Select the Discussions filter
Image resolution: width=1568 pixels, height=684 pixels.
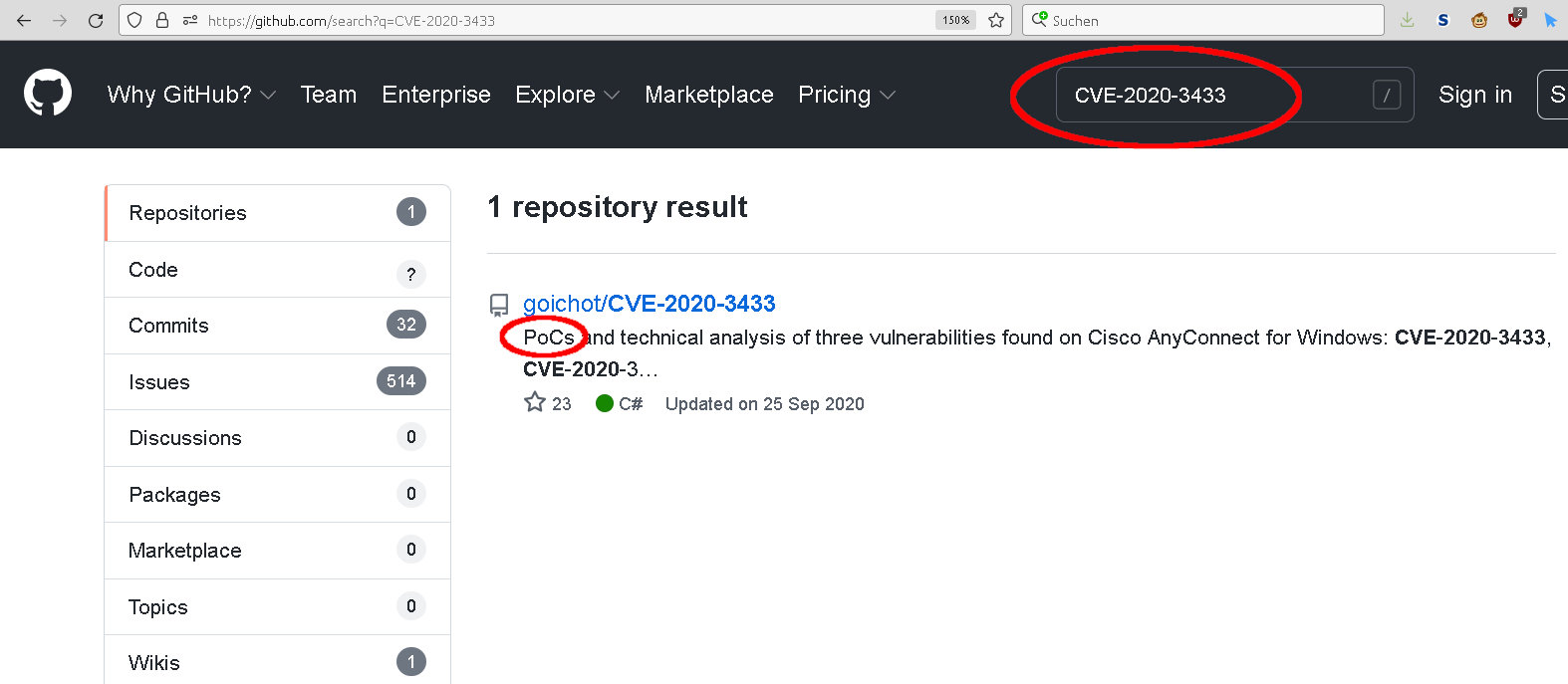[x=277, y=438]
